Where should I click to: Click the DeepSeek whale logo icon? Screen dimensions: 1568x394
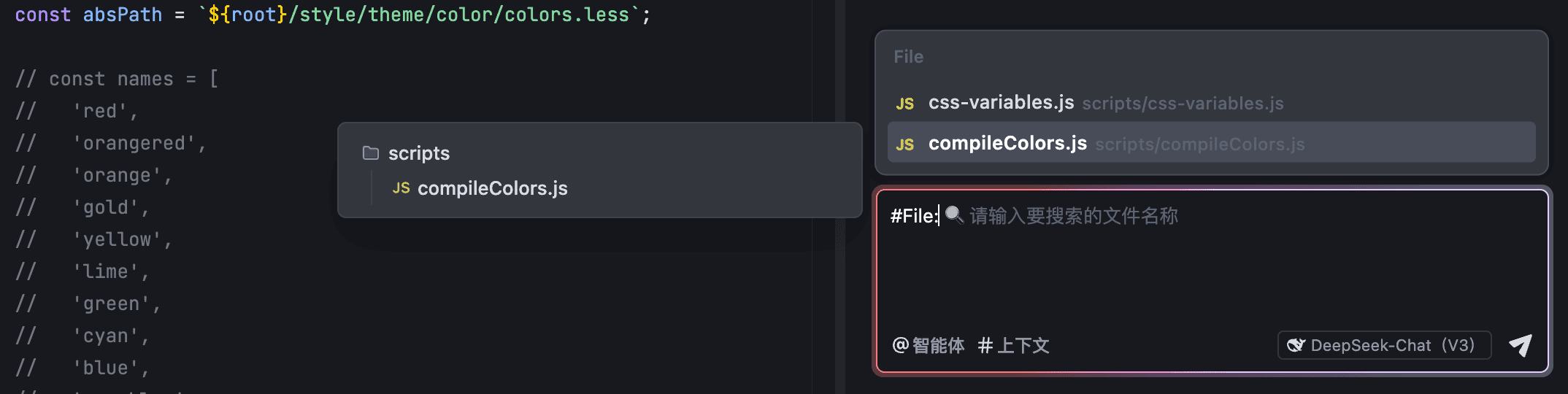pos(1296,345)
